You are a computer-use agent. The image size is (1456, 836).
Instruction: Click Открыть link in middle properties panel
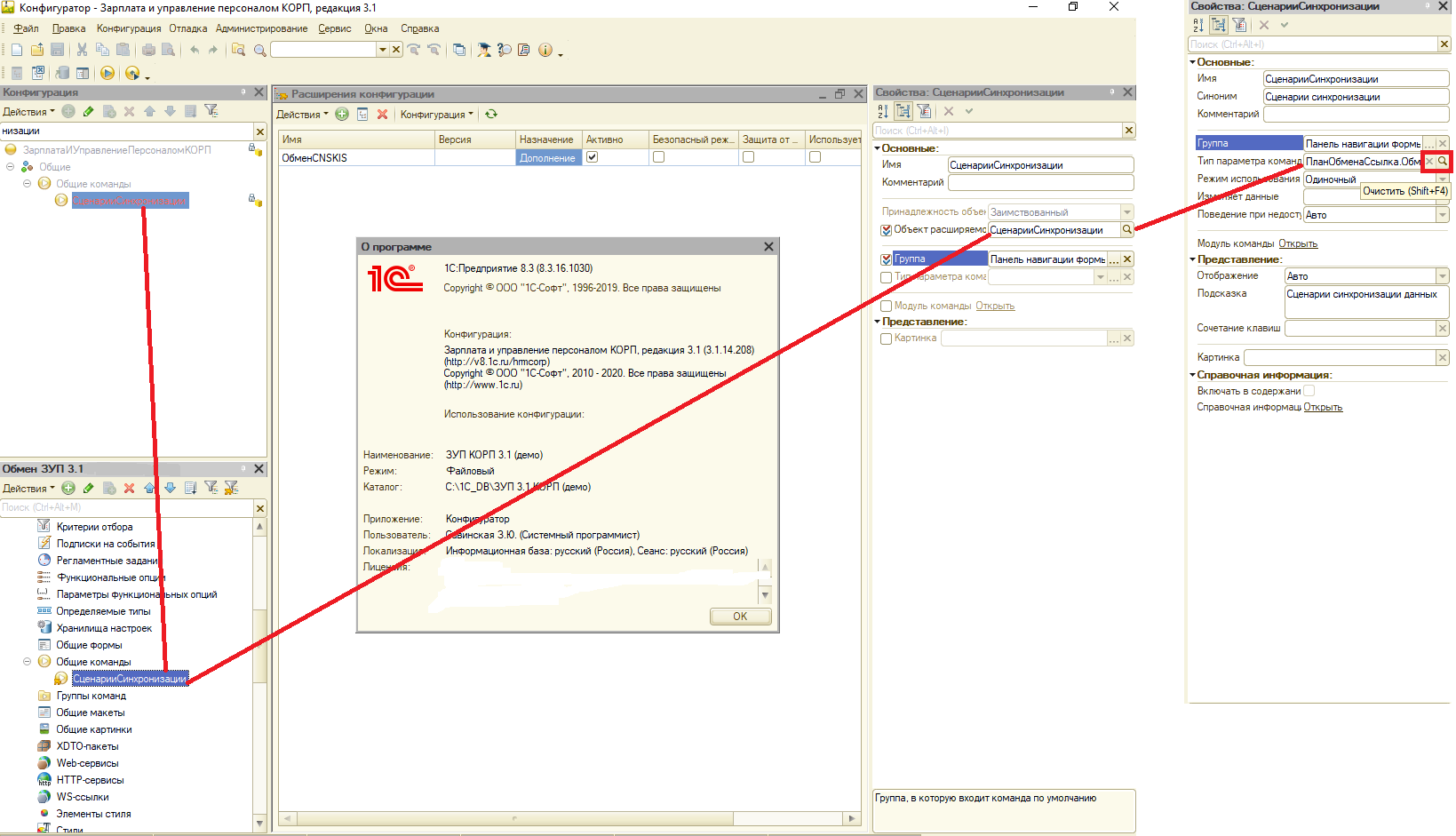995,306
